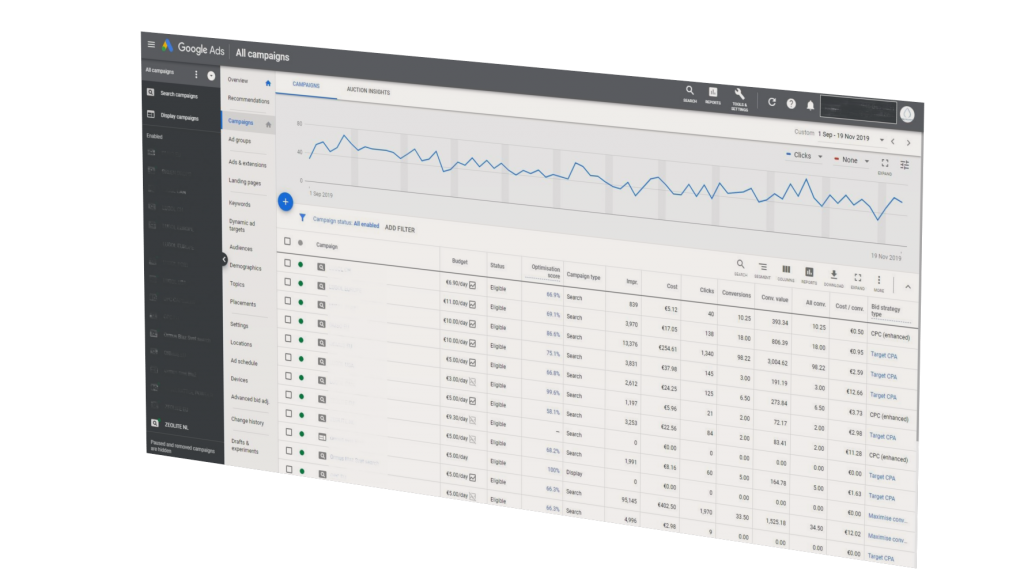Tick the select-all checkbox in table header
Screen dimensions: 1024x576
pos(287,241)
